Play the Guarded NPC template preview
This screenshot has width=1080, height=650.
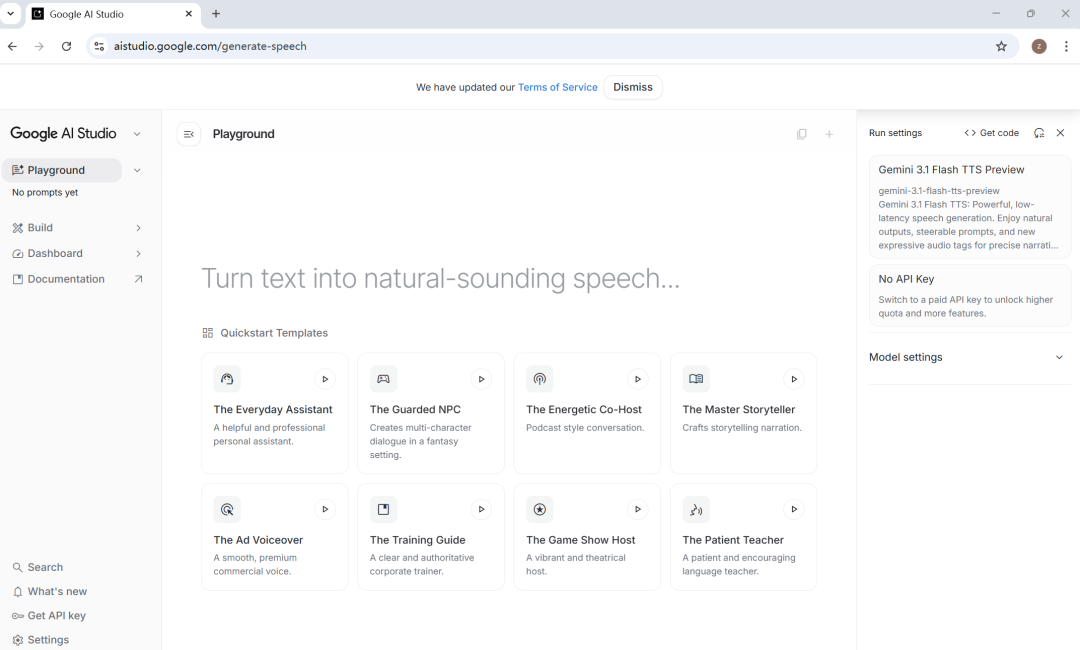click(x=481, y=379)
